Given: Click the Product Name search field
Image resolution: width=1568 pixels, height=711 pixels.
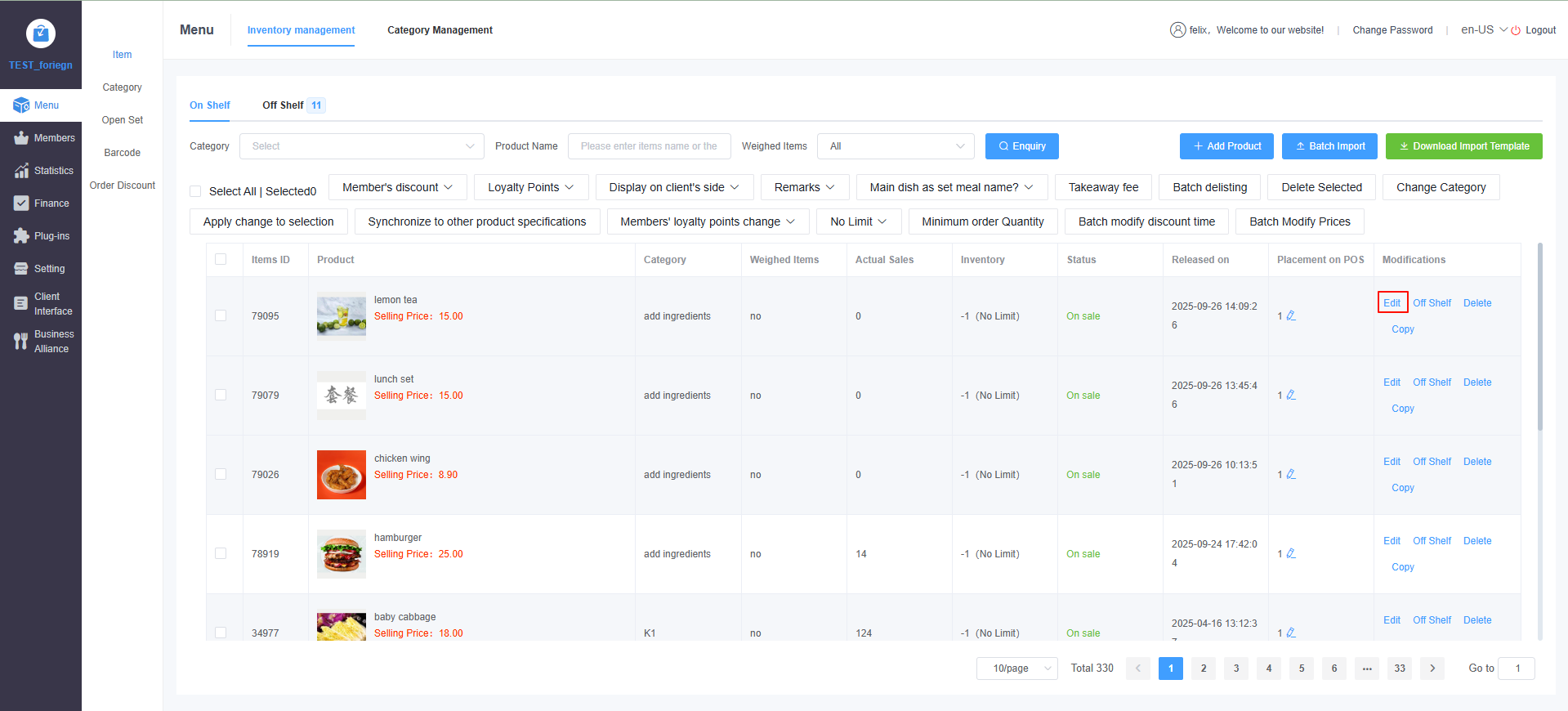Looking at the screenshot, I should tap(649, 146).
